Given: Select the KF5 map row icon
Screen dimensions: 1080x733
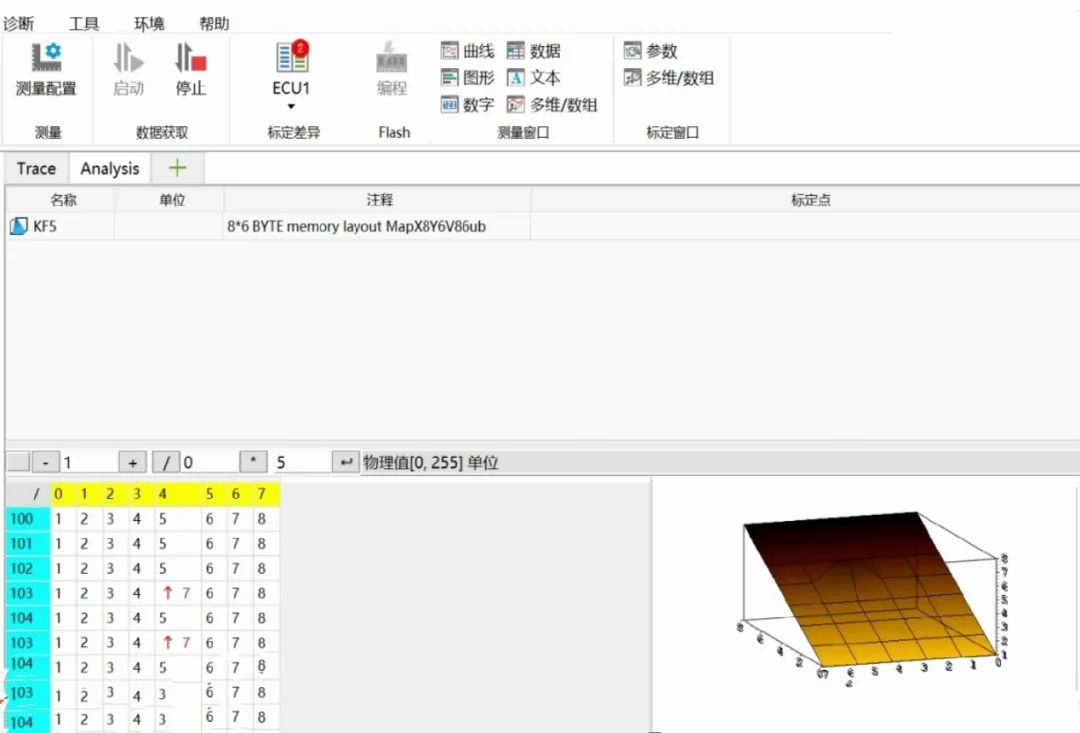Looking at the screenshot, I should (19, 226).
